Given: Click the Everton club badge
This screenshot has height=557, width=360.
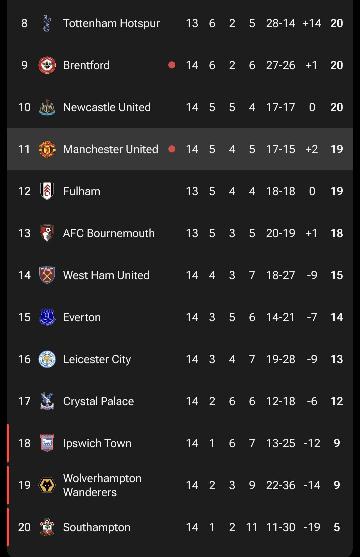Looking at the screenshot, I should coord(47,317).
